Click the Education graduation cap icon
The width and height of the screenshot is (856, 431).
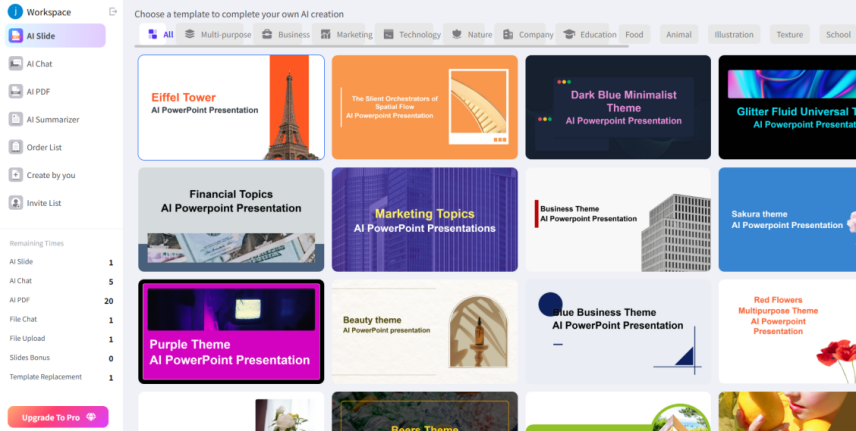(x=569, y=34)
